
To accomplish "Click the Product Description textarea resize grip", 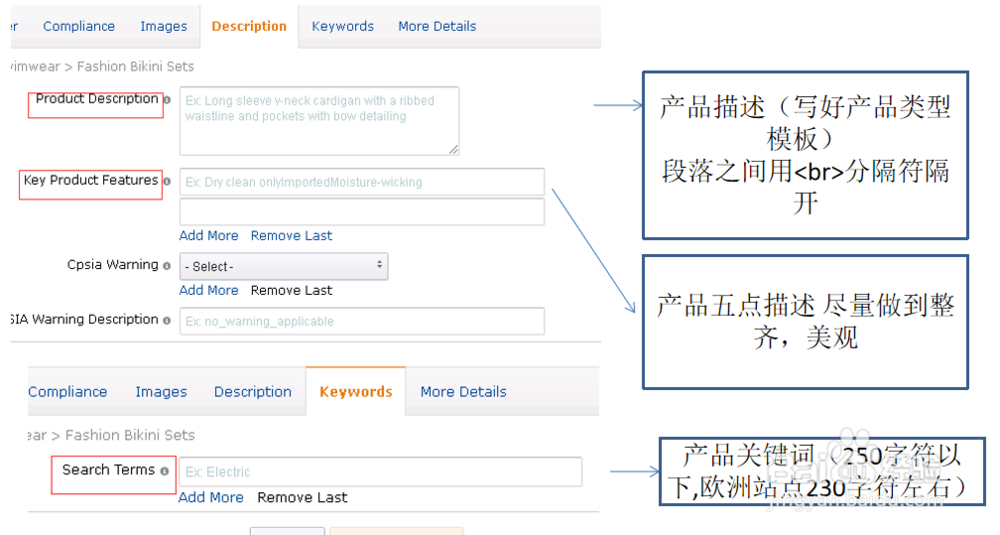I will coord(453,149).
